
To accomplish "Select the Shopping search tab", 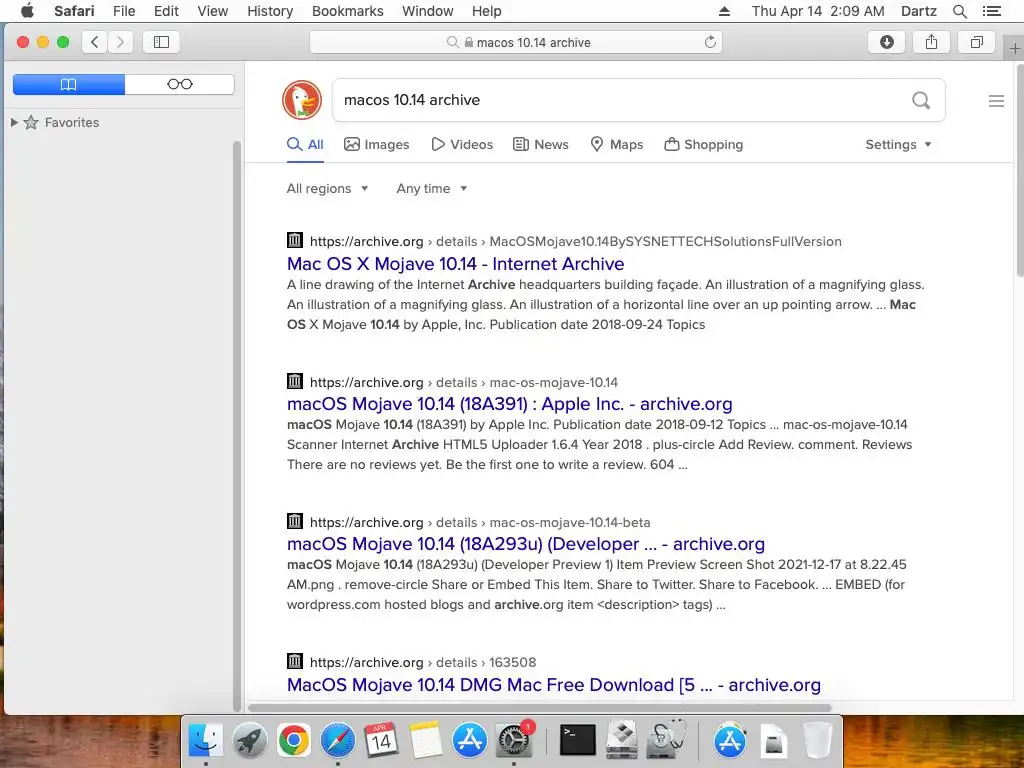I will (x=704, y=144).
